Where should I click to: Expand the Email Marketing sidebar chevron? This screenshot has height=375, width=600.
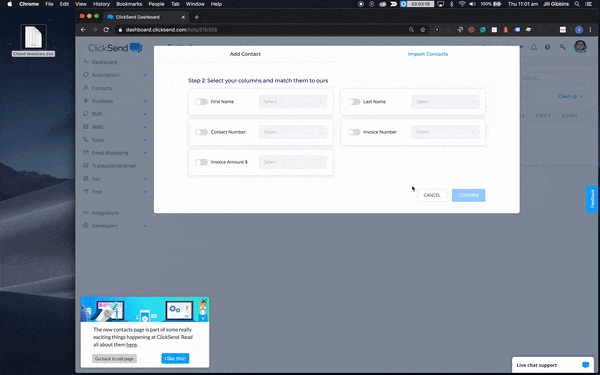point(145,153)
